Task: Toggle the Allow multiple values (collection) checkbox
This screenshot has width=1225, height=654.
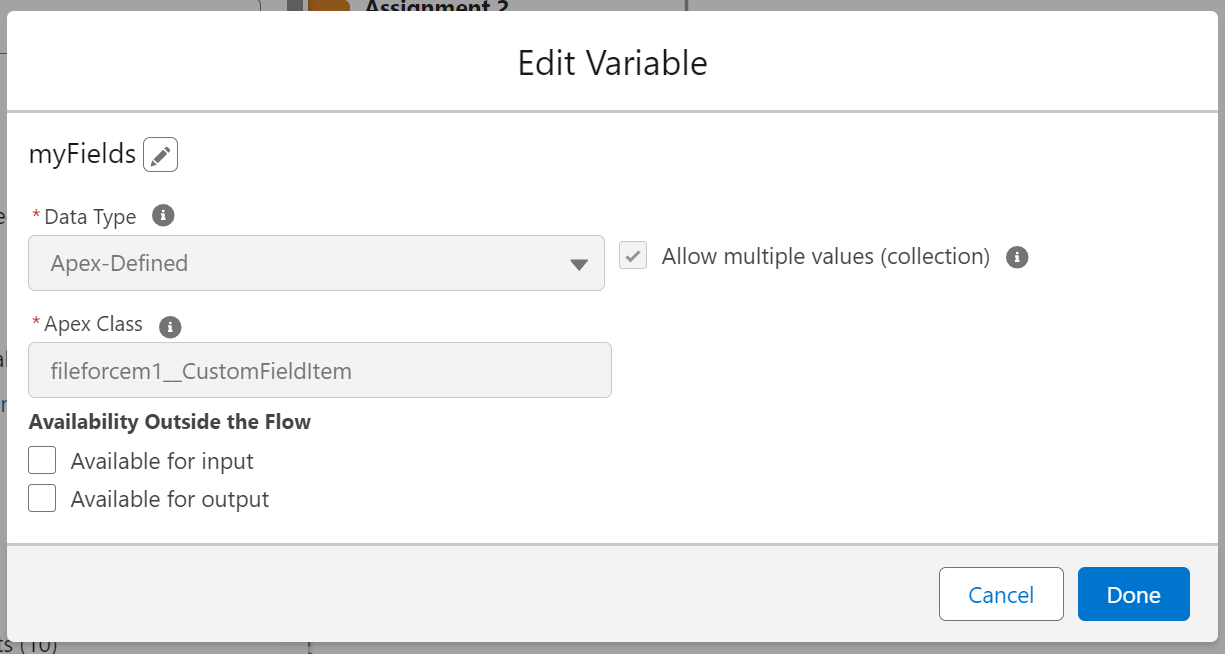Action: click(x=632, y=256)
